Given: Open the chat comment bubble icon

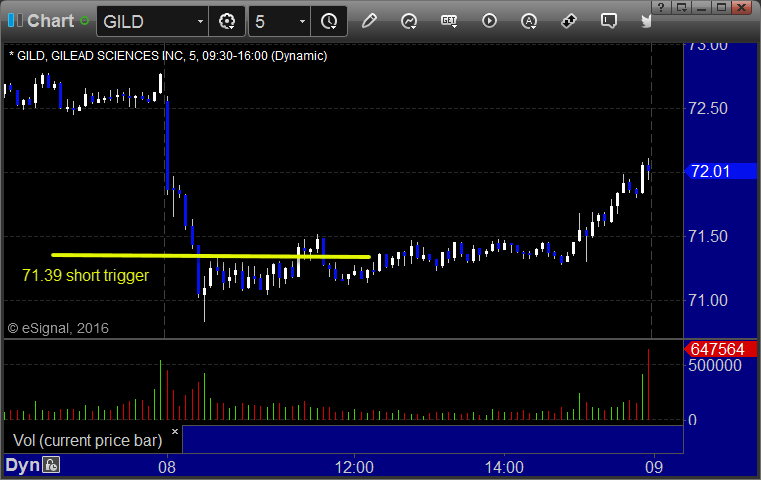Looking at the screenshot, I should tap(609, 21).
